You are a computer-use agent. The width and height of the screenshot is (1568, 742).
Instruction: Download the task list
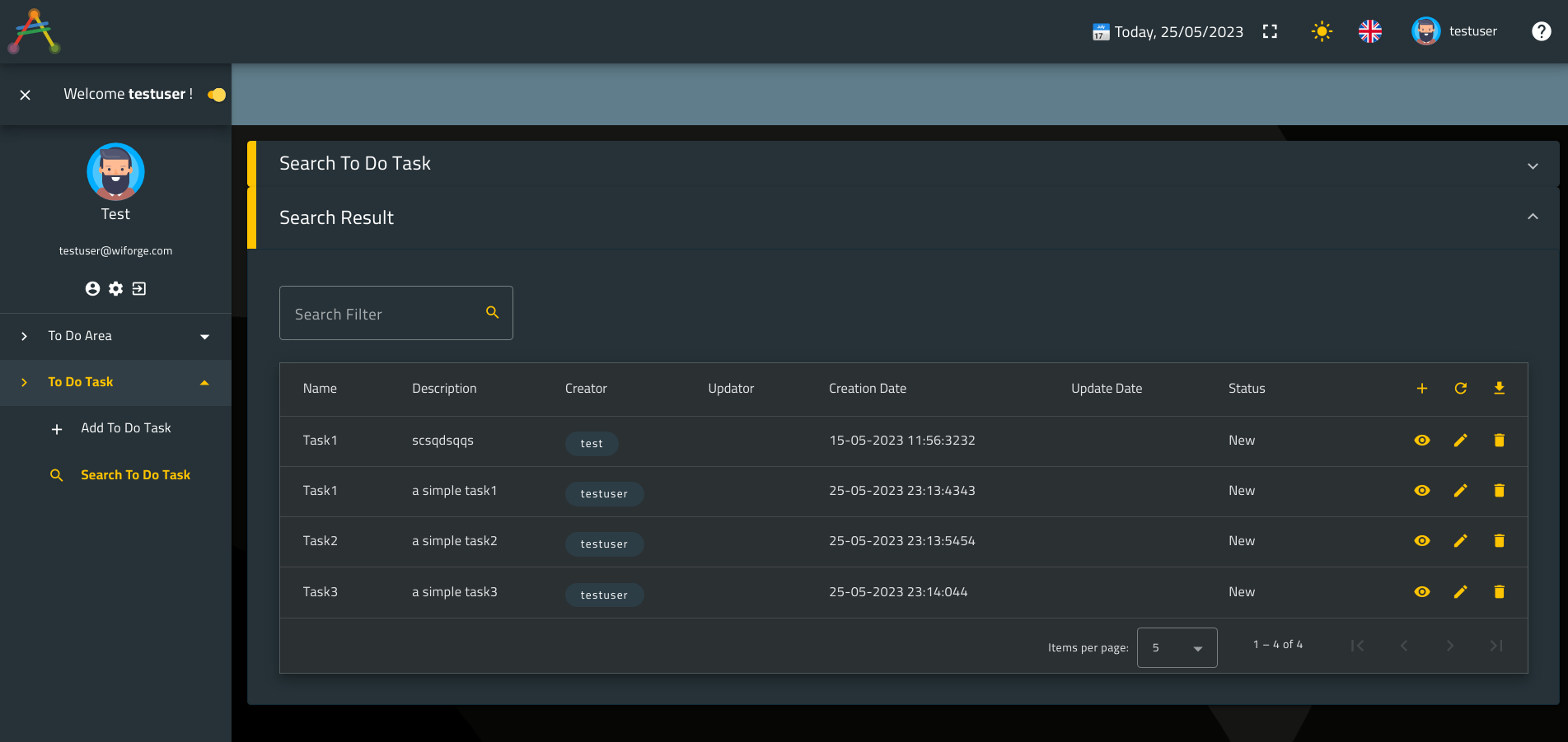point(1499,389)
